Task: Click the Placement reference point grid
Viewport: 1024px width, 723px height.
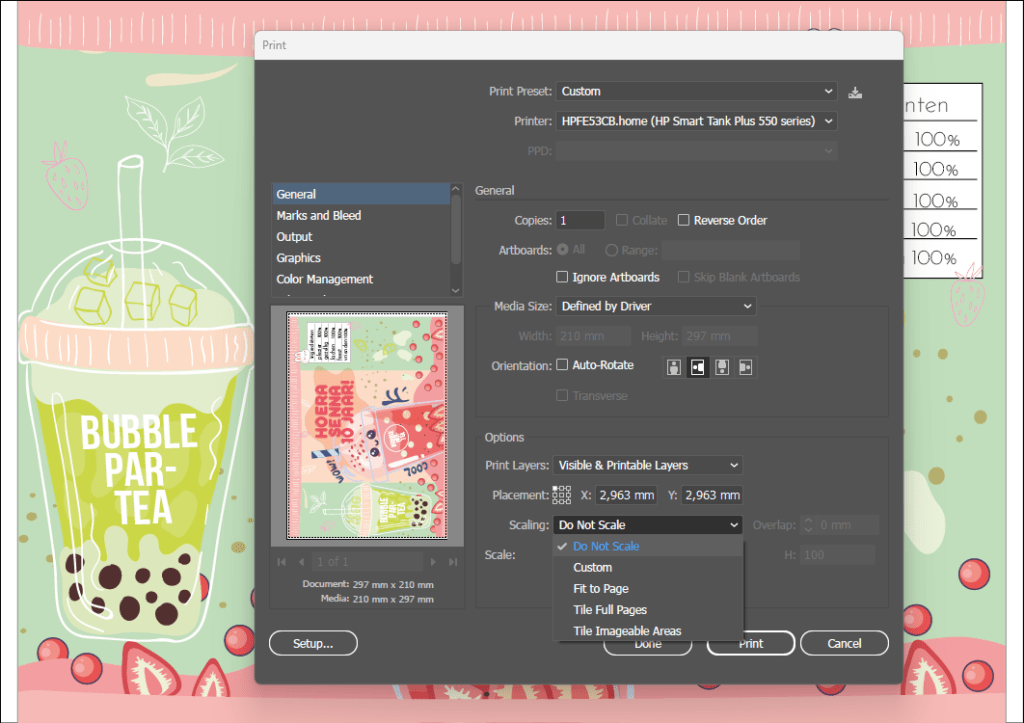Action: 562,495
